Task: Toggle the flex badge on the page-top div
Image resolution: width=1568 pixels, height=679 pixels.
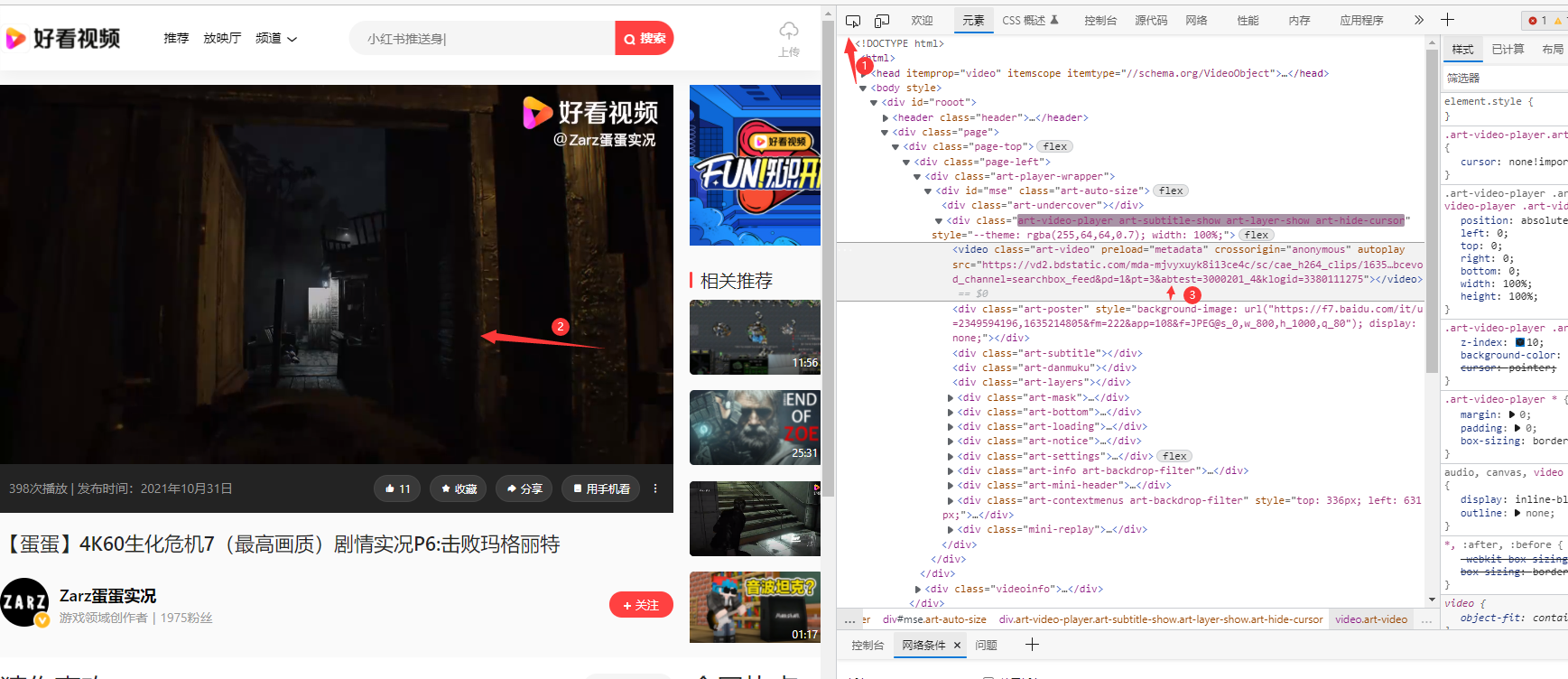Action: (x=1054, y=146)
